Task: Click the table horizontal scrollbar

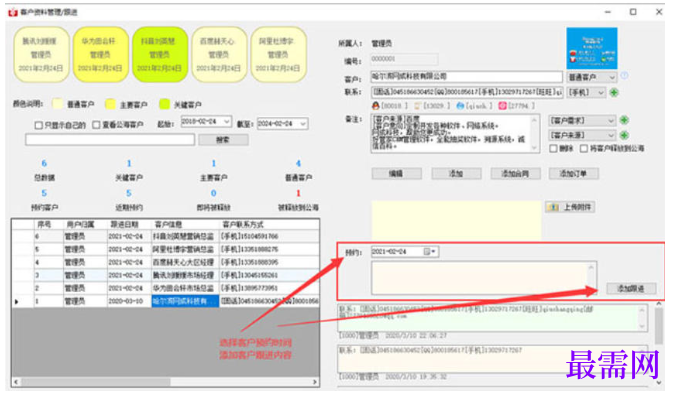Action: [x=166, y=382]
